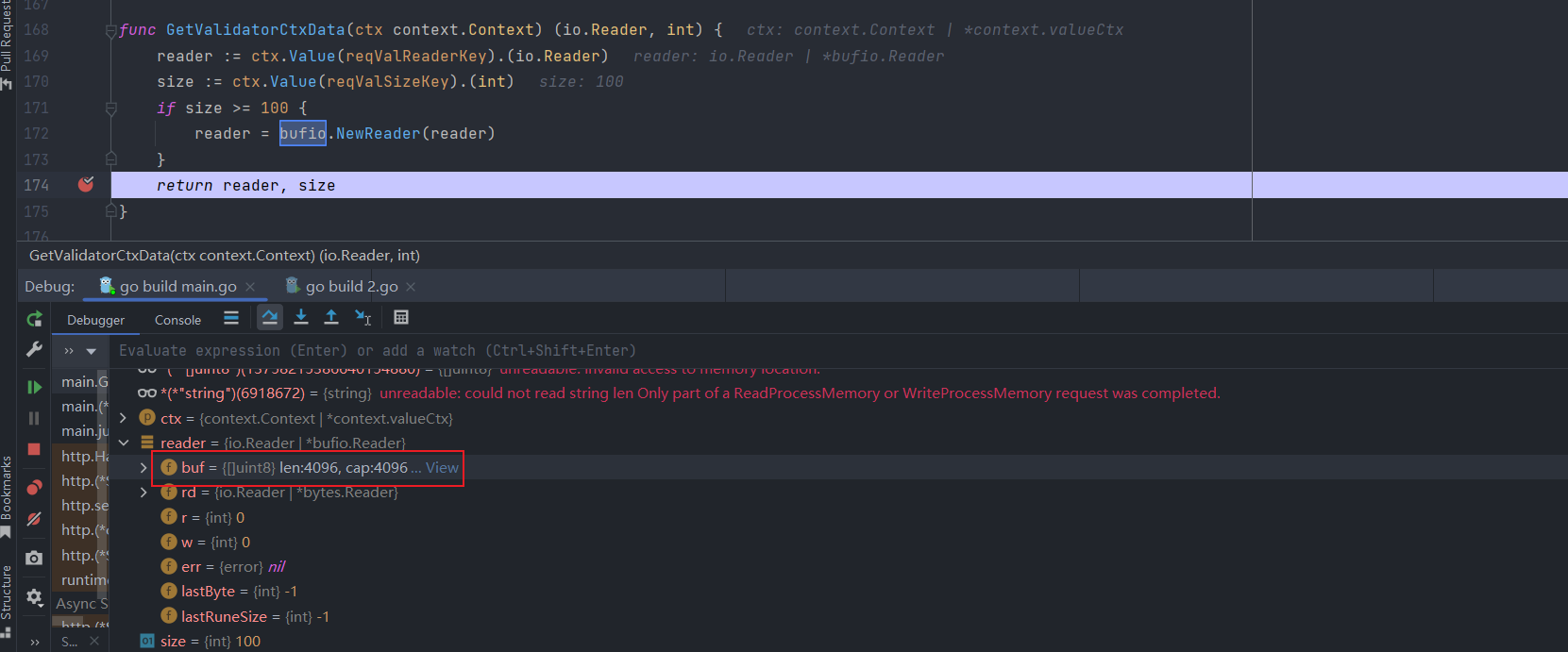The image size is (1568, 652).
Task: Select the main.G... stack frame
Action: click(81, 381)
